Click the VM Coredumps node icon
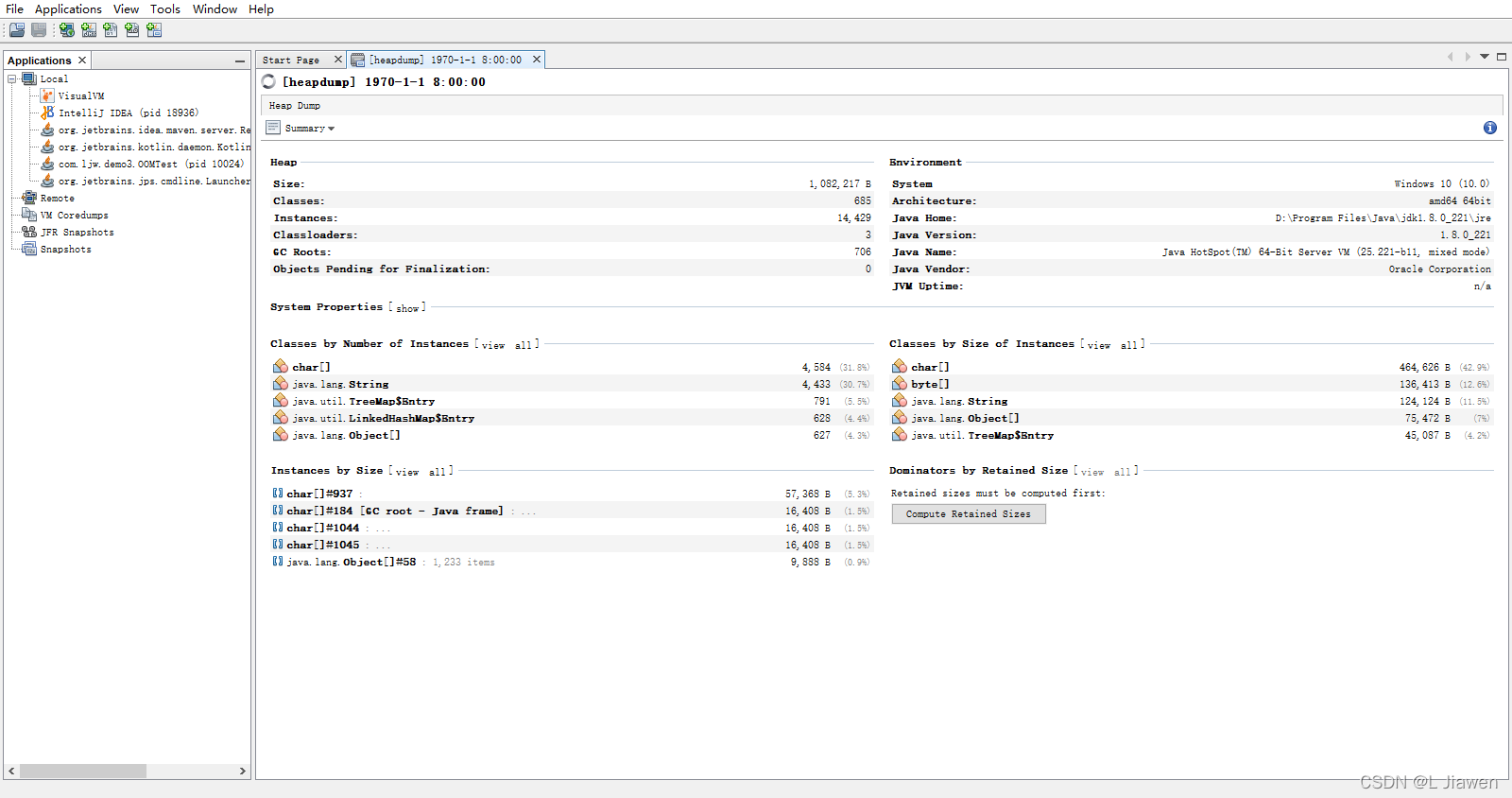This screenshot has width=1512, height=798. pyautogui.click(x=29, y=216)
